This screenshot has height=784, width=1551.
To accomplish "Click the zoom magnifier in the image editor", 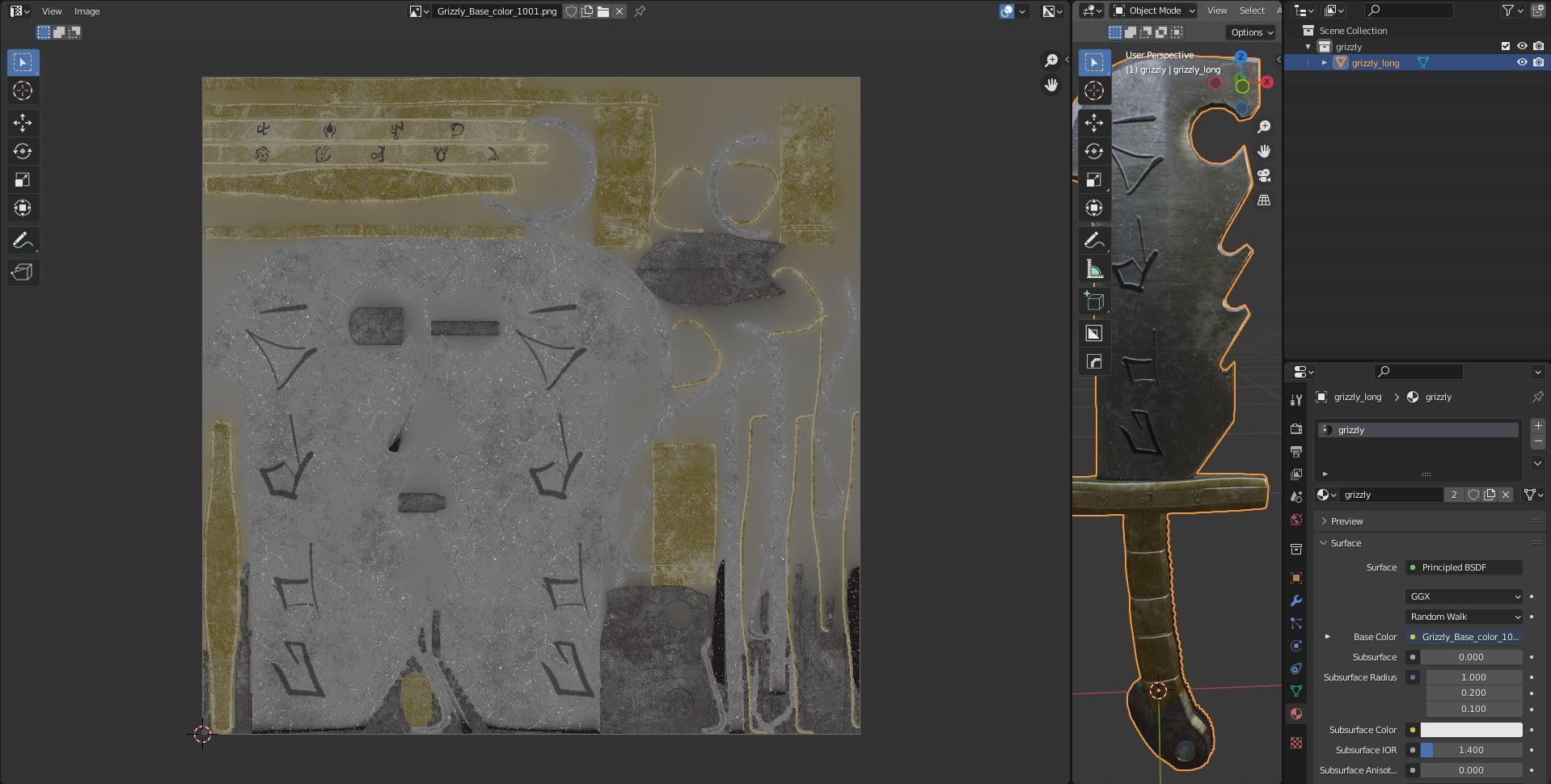I will tap(1050, 61).
